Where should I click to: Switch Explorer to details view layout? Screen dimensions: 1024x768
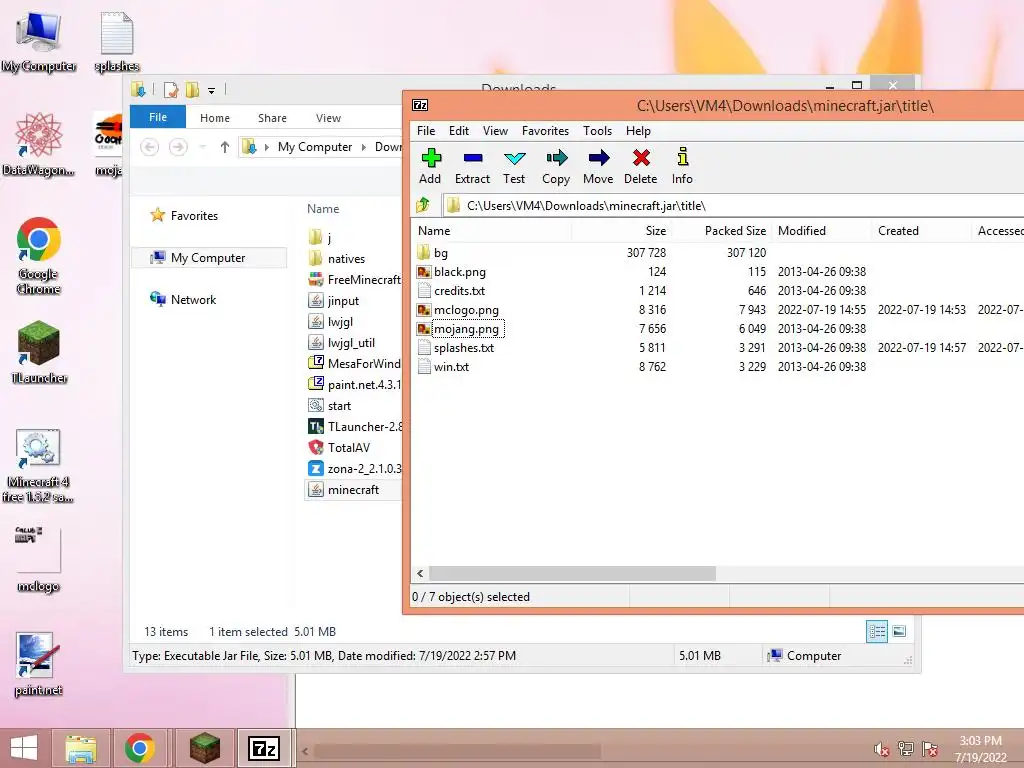tap(876, 632)
